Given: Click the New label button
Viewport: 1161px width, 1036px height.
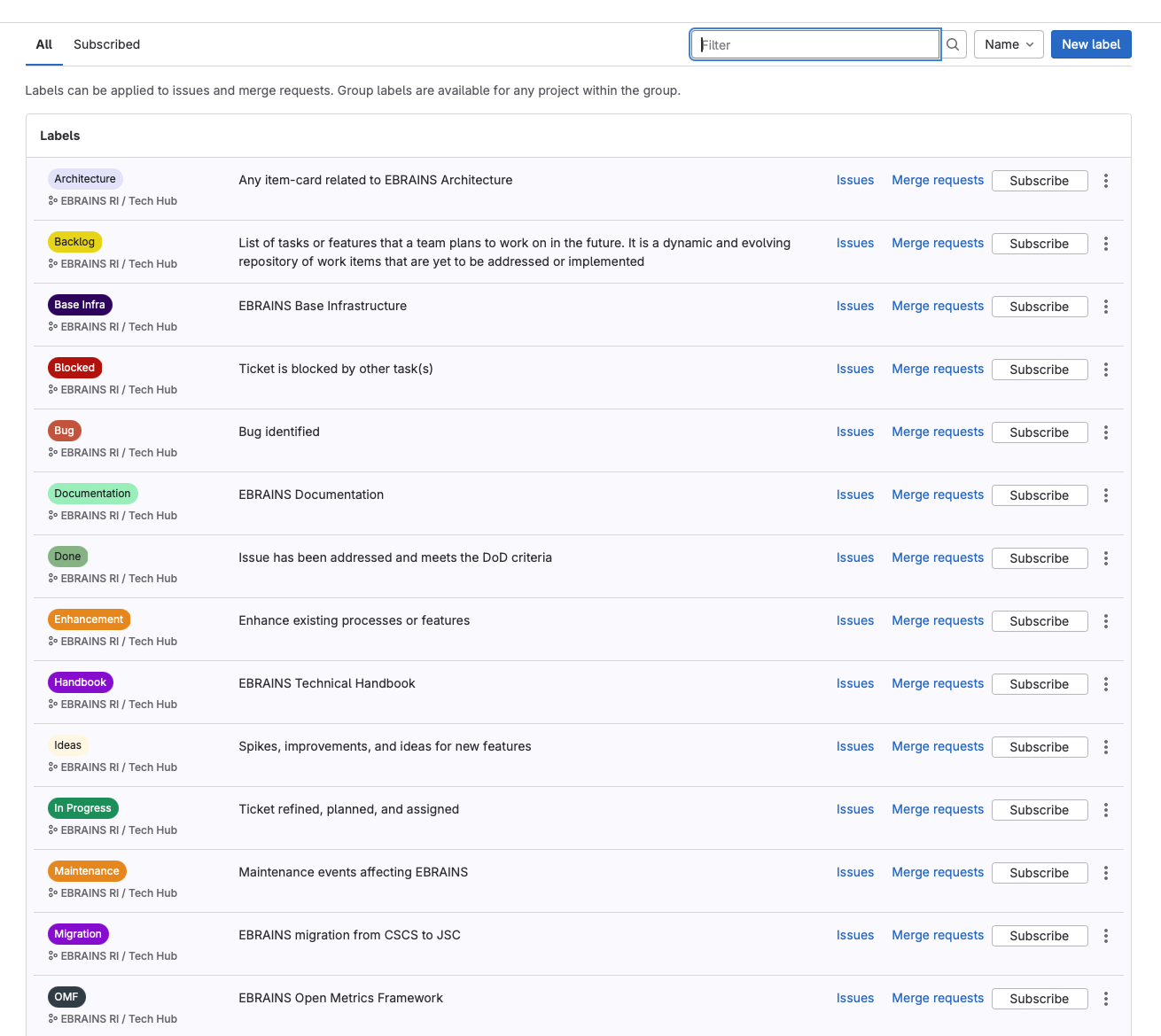Looking at the screenshot, I should 1090,44.
